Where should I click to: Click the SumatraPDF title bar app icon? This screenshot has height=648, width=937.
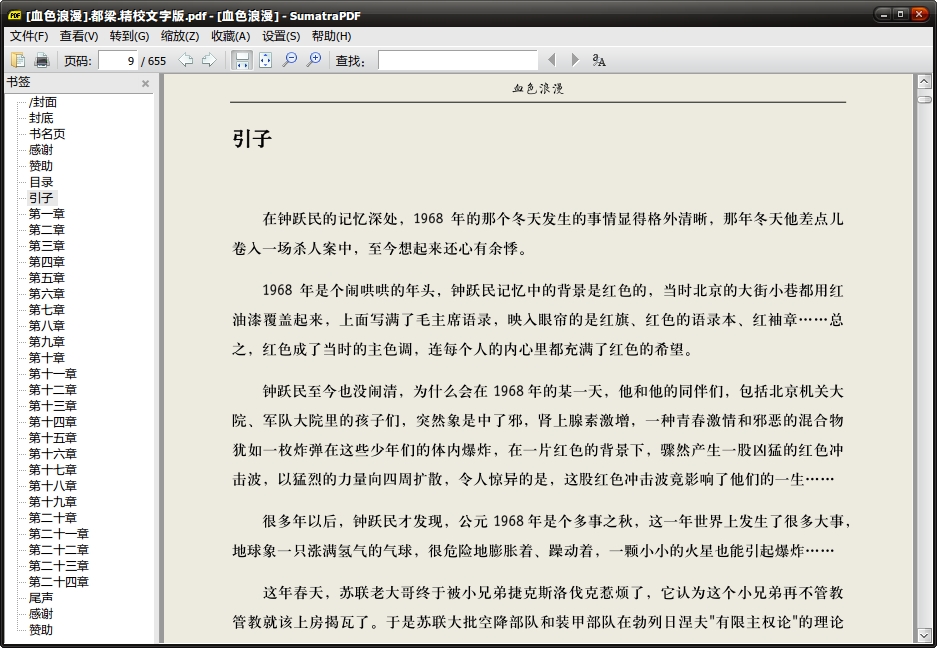(15, 16)
